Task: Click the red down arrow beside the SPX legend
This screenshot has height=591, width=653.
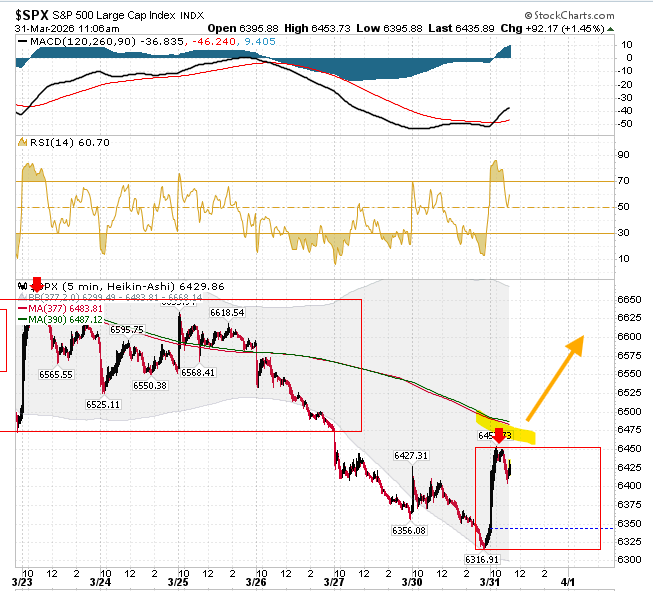Action: (37, 284)
